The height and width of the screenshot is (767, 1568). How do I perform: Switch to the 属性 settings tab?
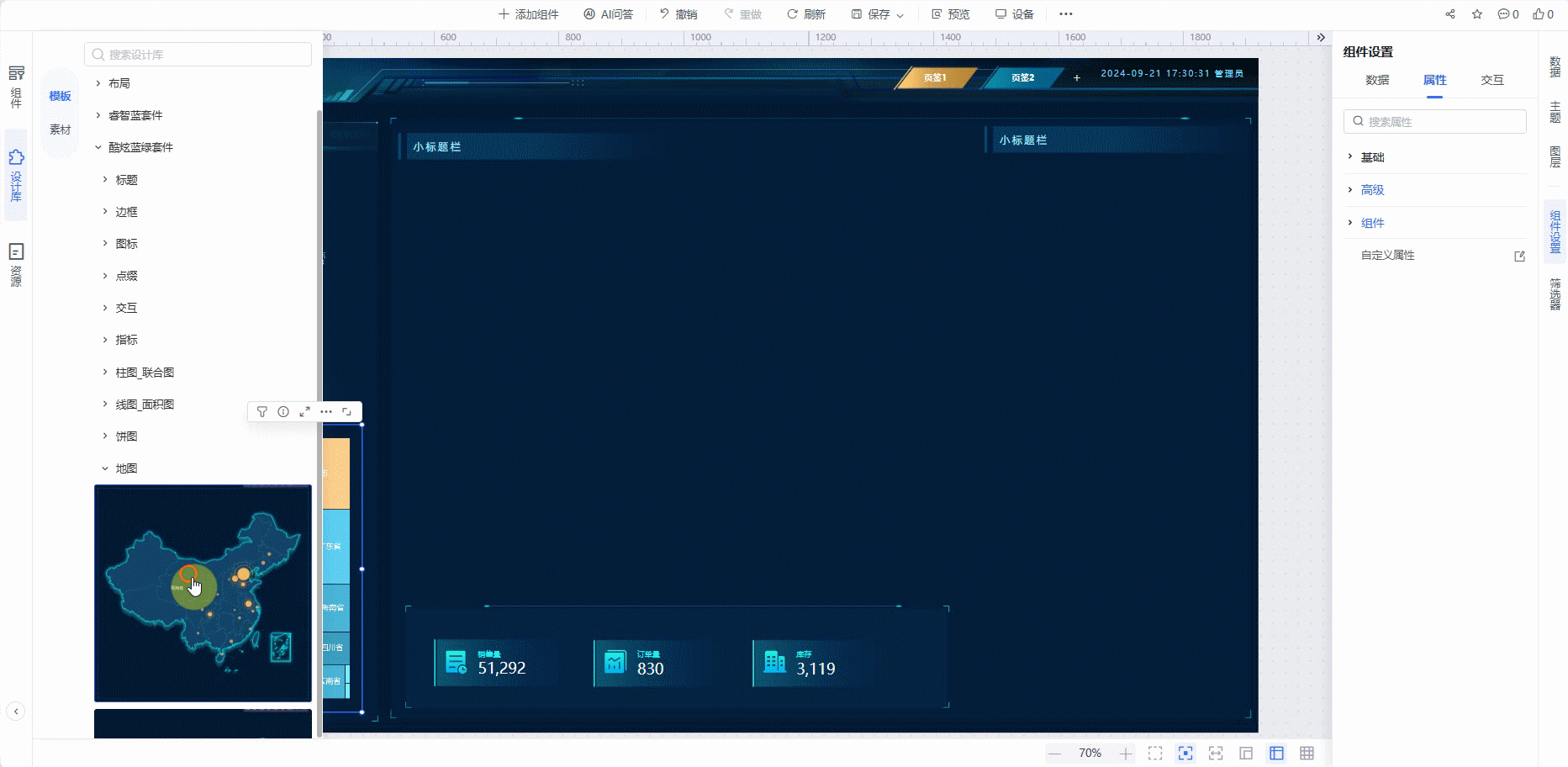pos(1434,80)
